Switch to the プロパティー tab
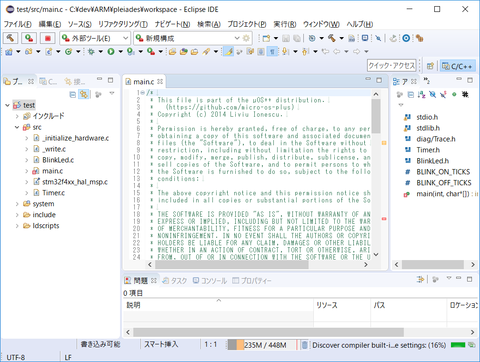 click(252, 281)
